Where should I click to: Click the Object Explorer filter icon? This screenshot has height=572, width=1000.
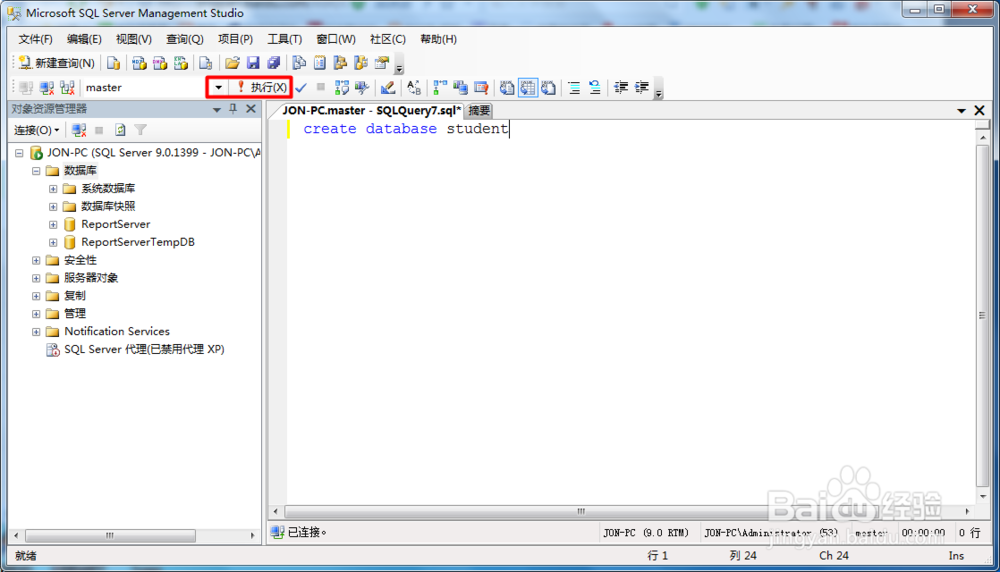(x=140, y=130)
